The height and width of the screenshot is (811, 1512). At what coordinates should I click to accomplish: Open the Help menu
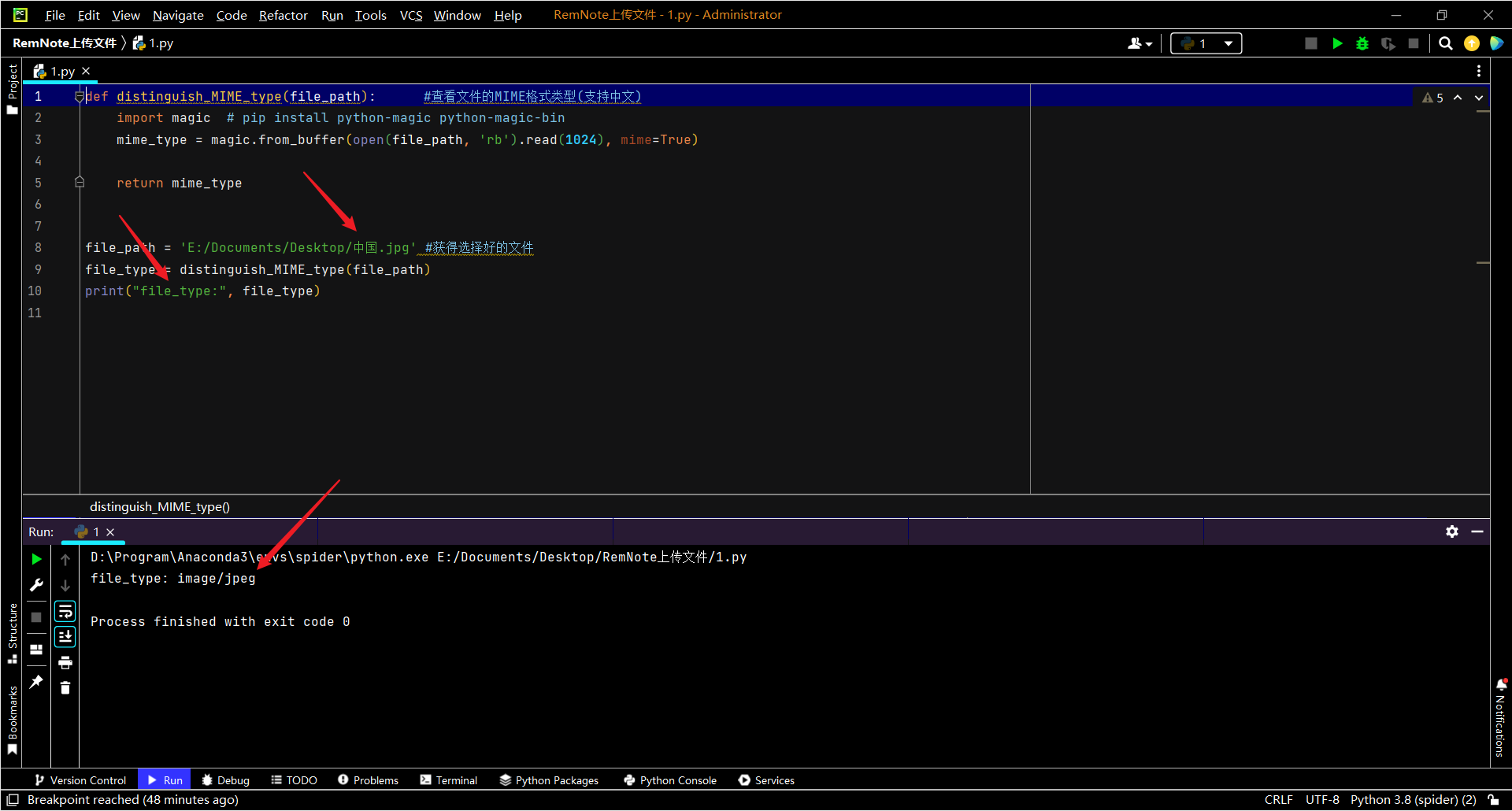[508, 15]
